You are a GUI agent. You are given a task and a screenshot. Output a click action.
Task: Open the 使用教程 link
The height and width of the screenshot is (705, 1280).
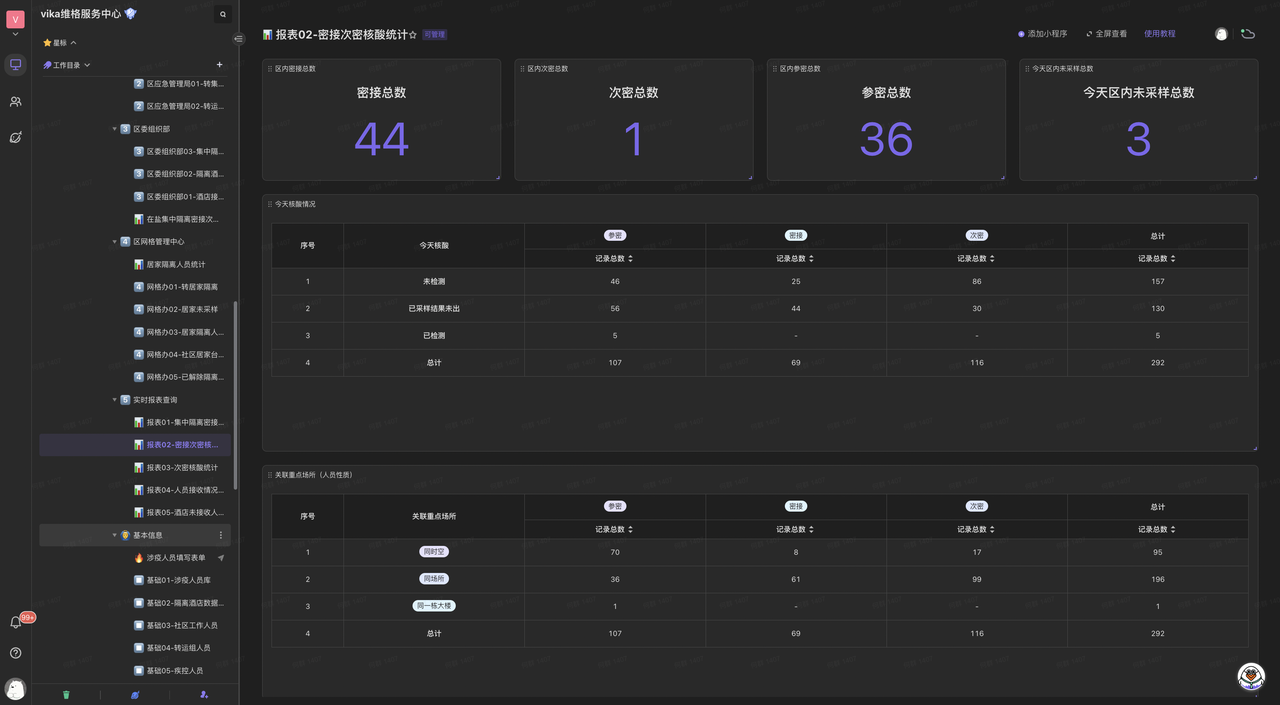1159,34
